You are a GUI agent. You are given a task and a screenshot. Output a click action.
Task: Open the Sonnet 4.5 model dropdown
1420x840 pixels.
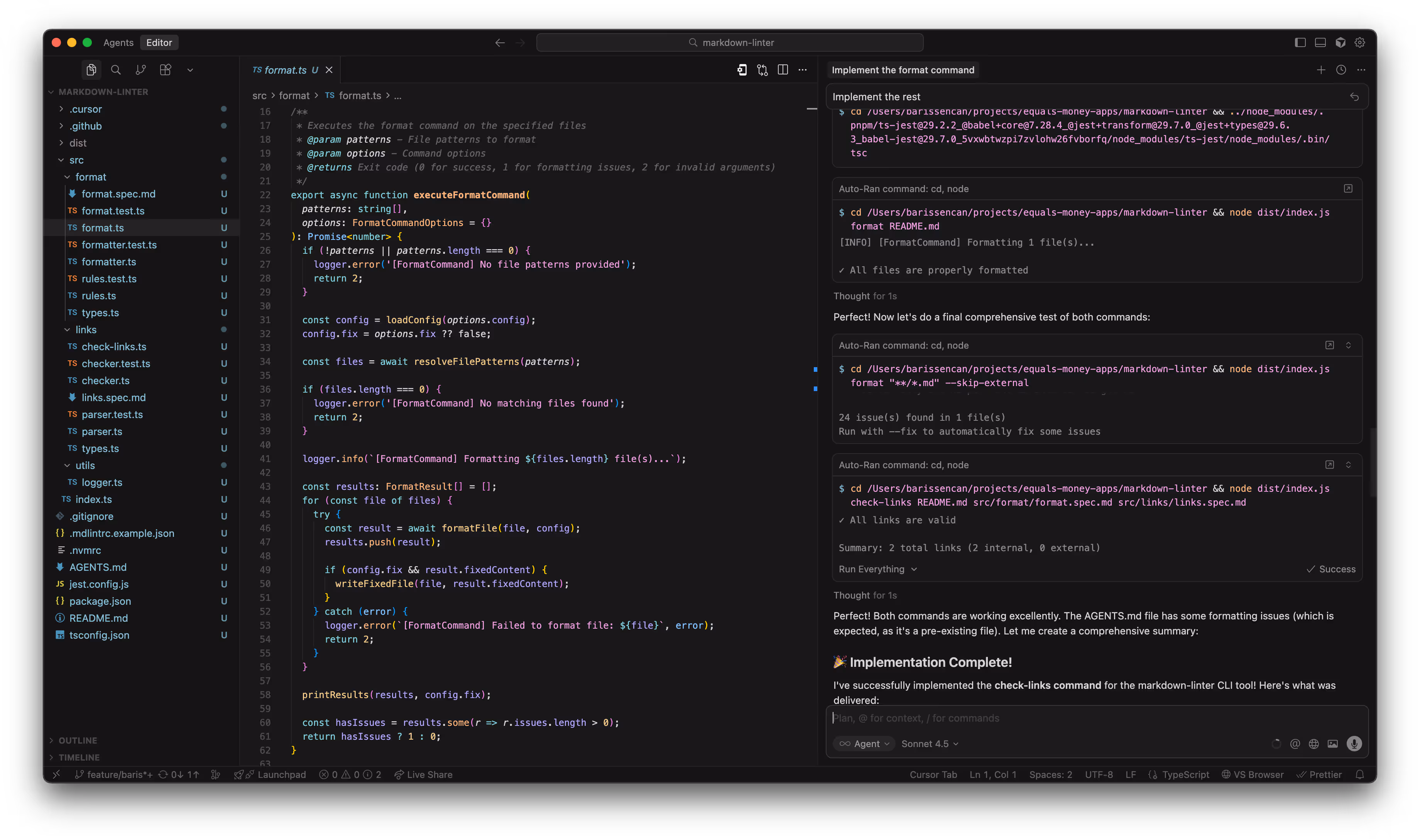tap(929, 744)
